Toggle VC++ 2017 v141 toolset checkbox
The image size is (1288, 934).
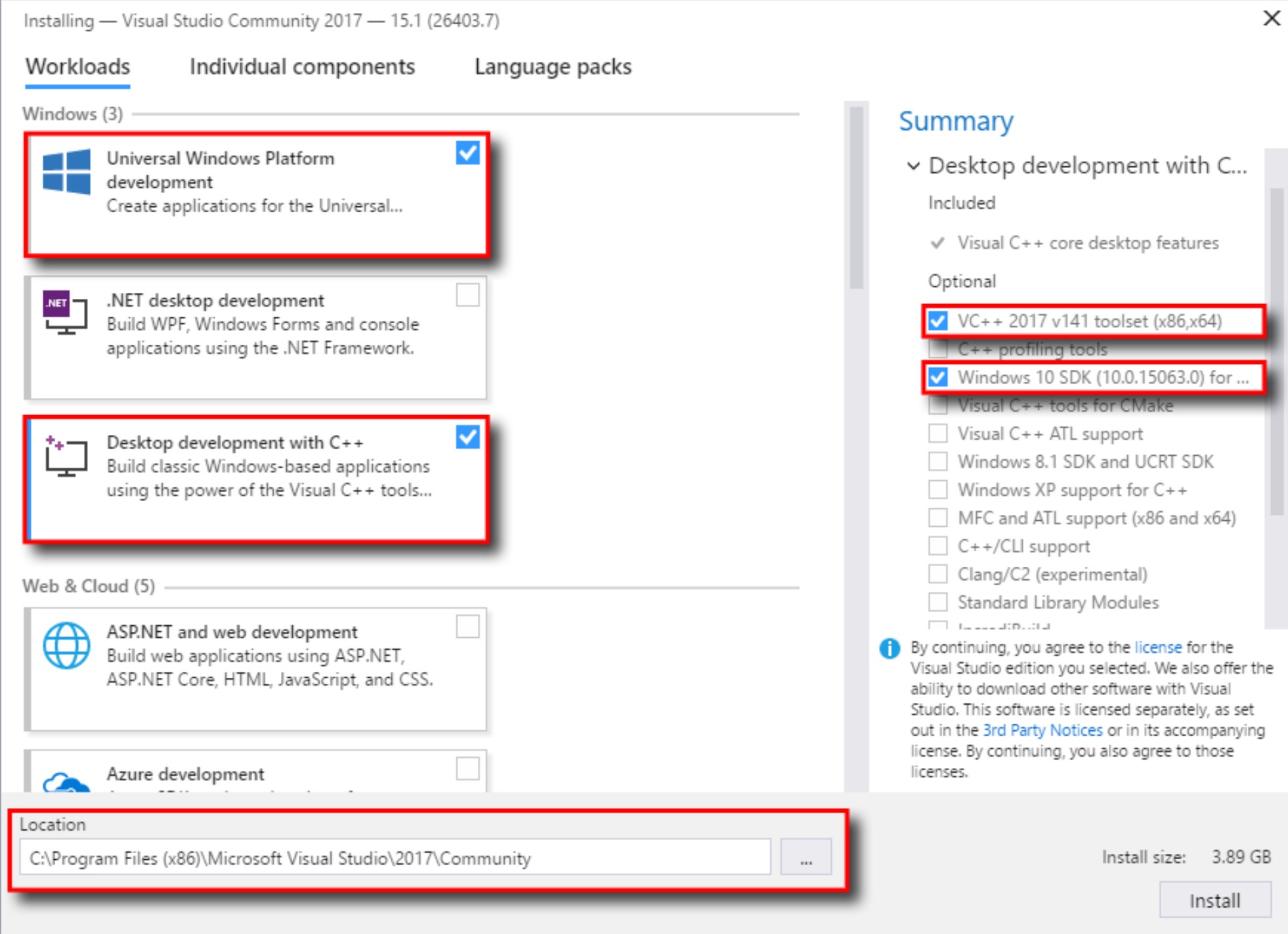[x=938, y=321]
